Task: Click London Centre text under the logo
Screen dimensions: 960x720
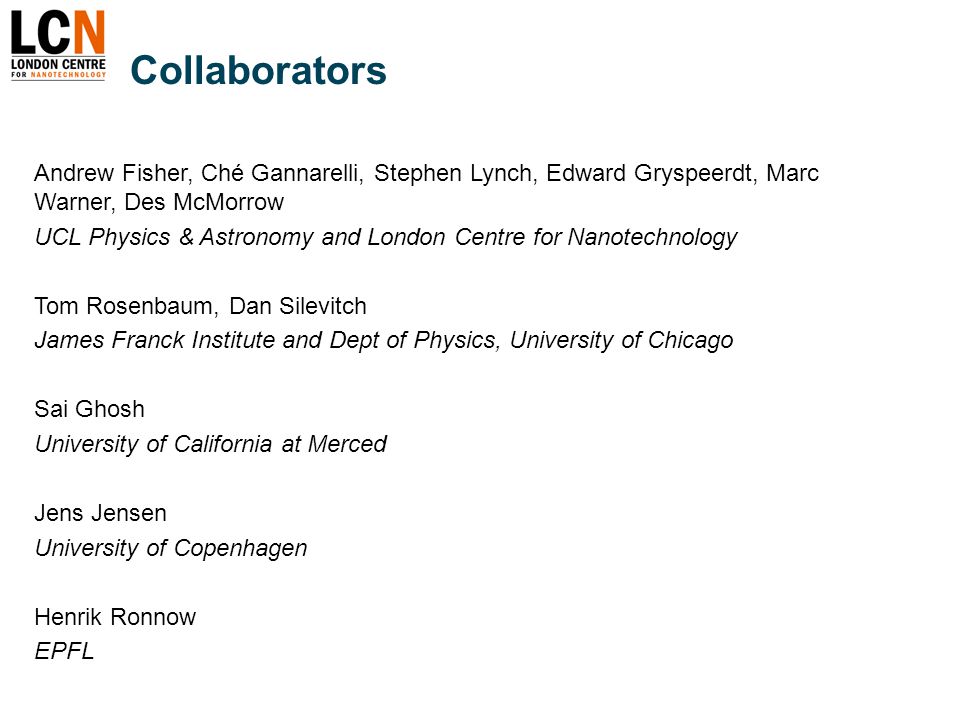Action: tap(58, 64)
